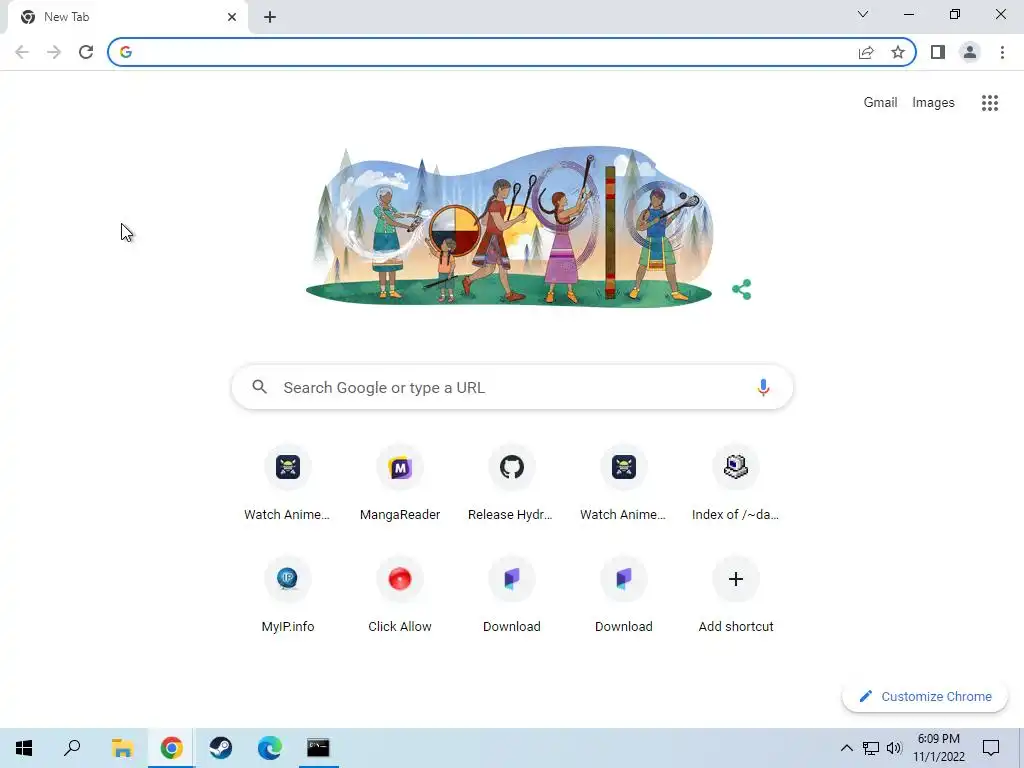Click the network status tray icon
This screenshot has width=1024, height=768.
point(871,748)
